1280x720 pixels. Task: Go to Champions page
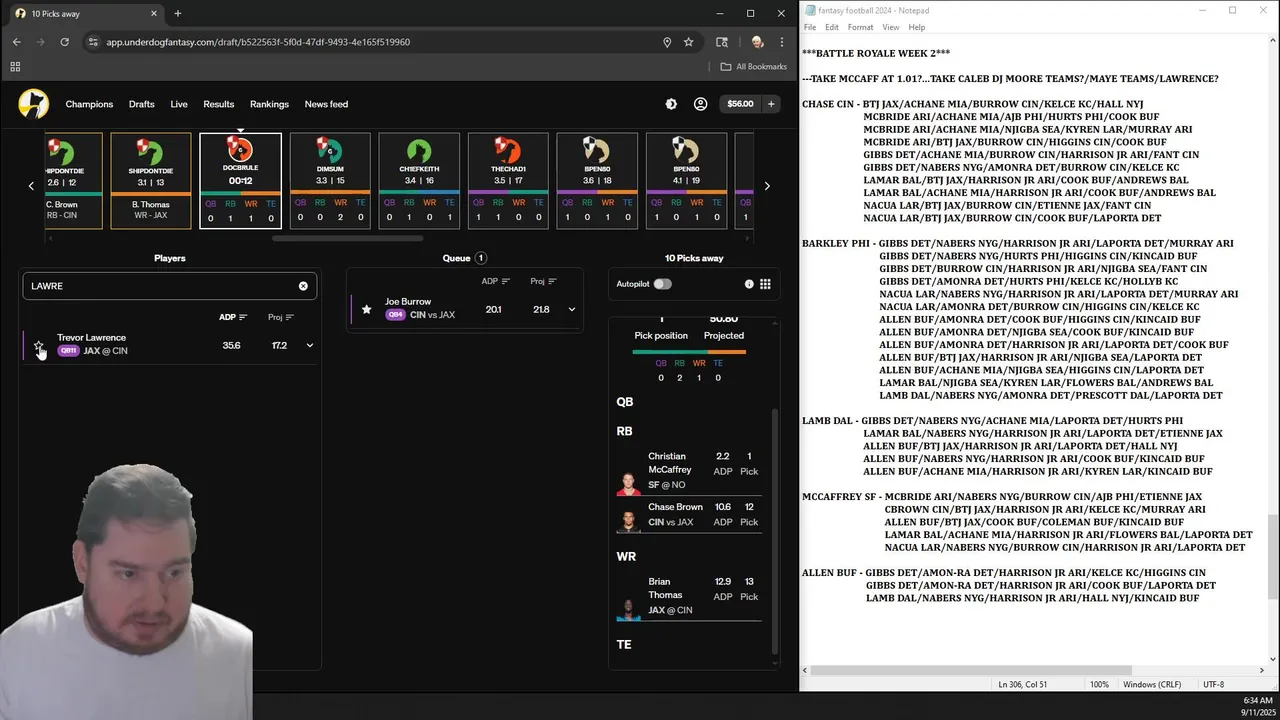pos(89,104)
